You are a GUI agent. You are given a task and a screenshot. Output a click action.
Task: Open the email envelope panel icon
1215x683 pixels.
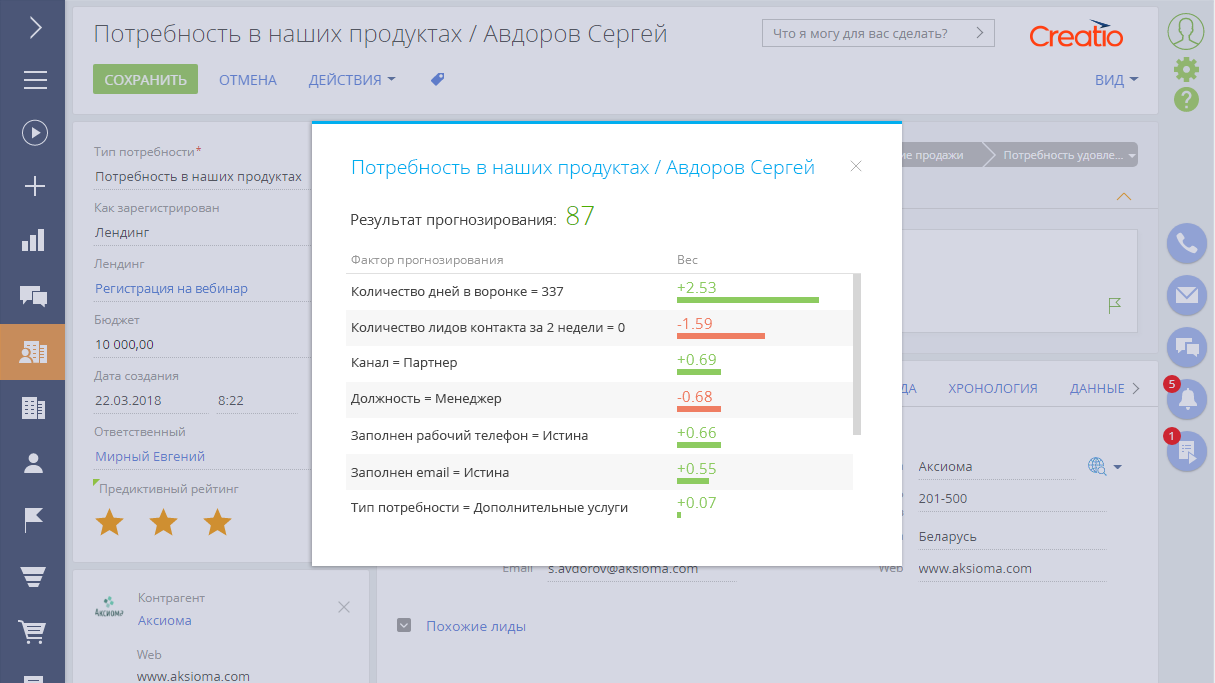click(1187, 295)
